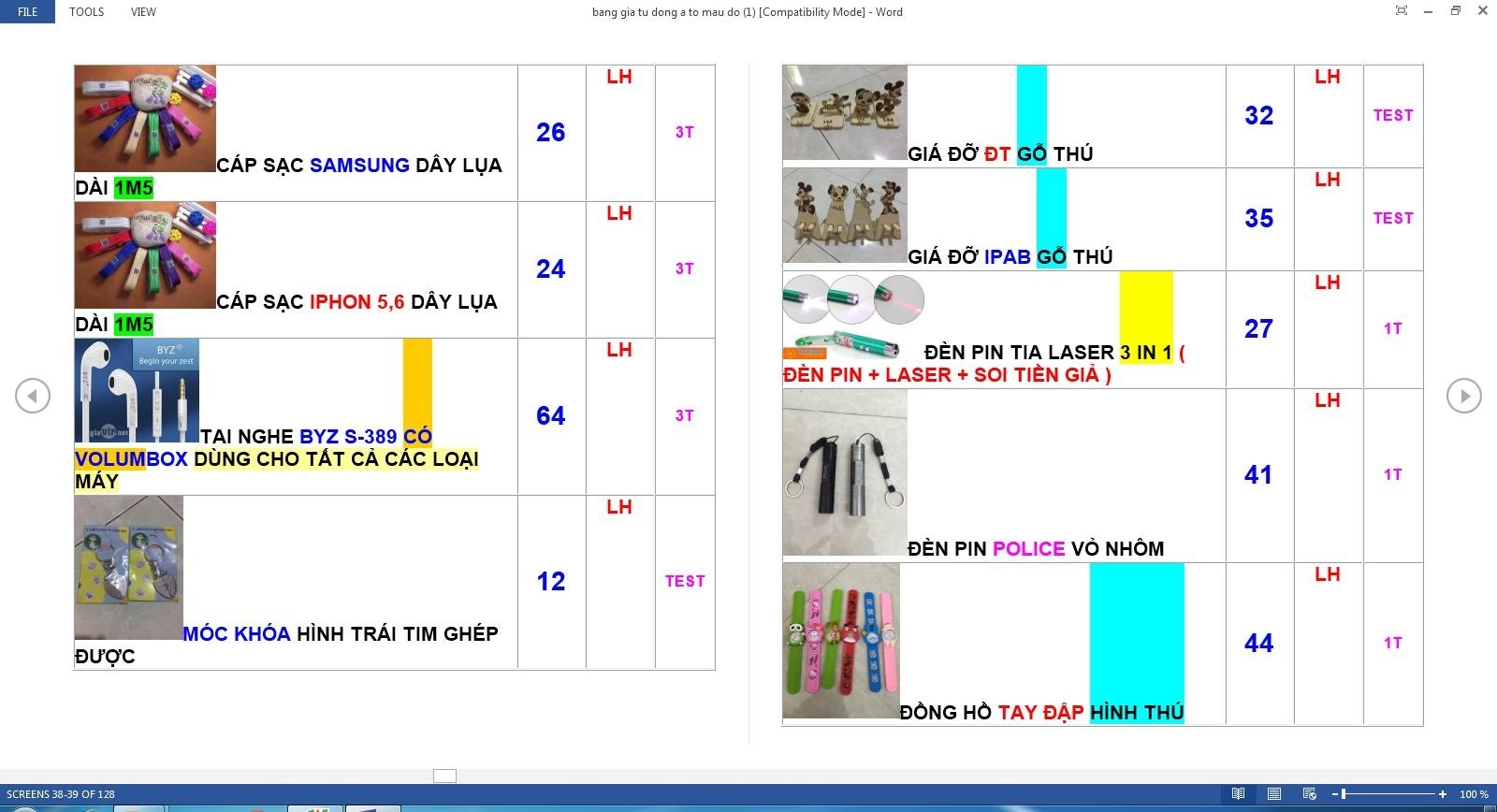
Task: Click "3T" in the iPhone cable row
Action: point(685,269)
